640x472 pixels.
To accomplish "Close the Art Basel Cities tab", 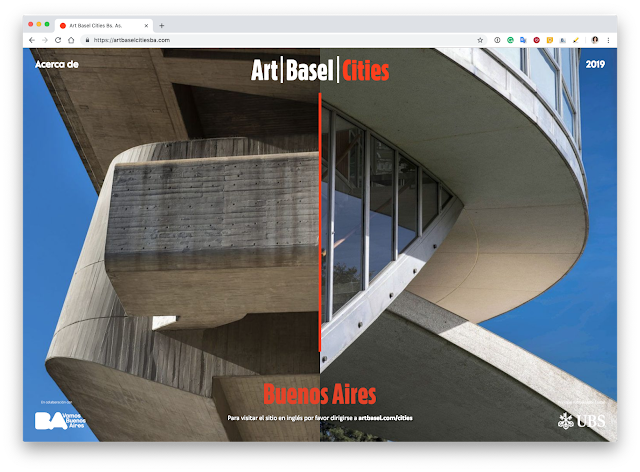I will (x=147, y=25).
